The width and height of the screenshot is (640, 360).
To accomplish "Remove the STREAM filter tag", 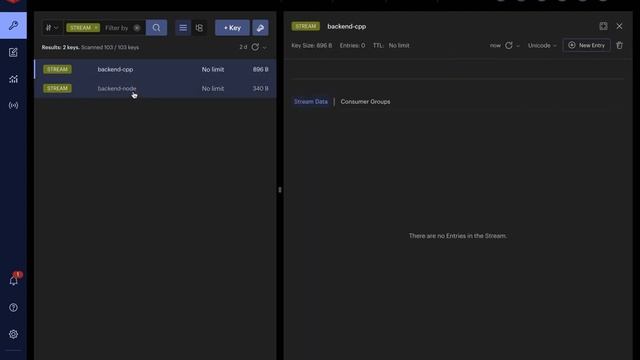I will coord(96,28).
